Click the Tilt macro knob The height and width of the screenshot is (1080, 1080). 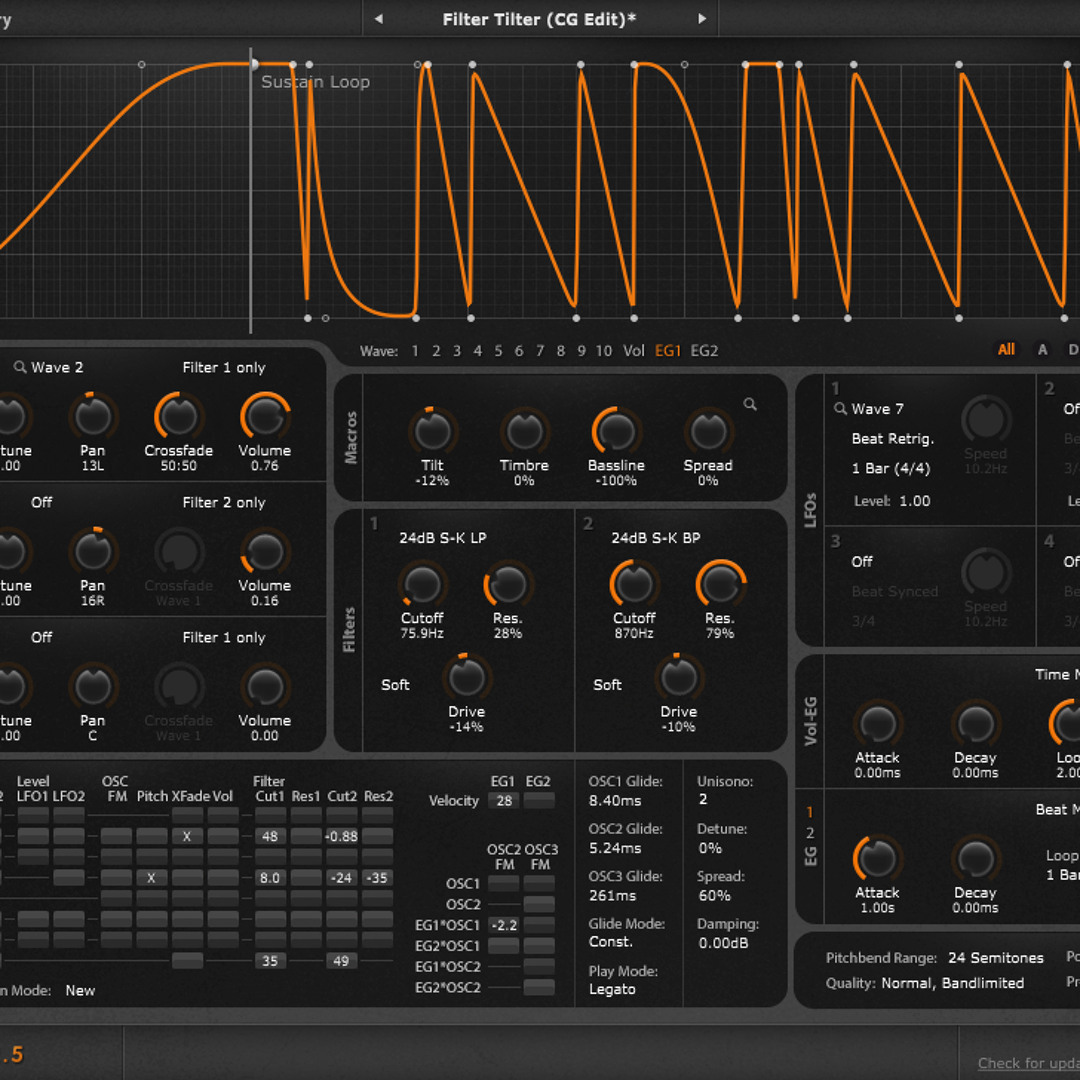[x=432, y=431]
